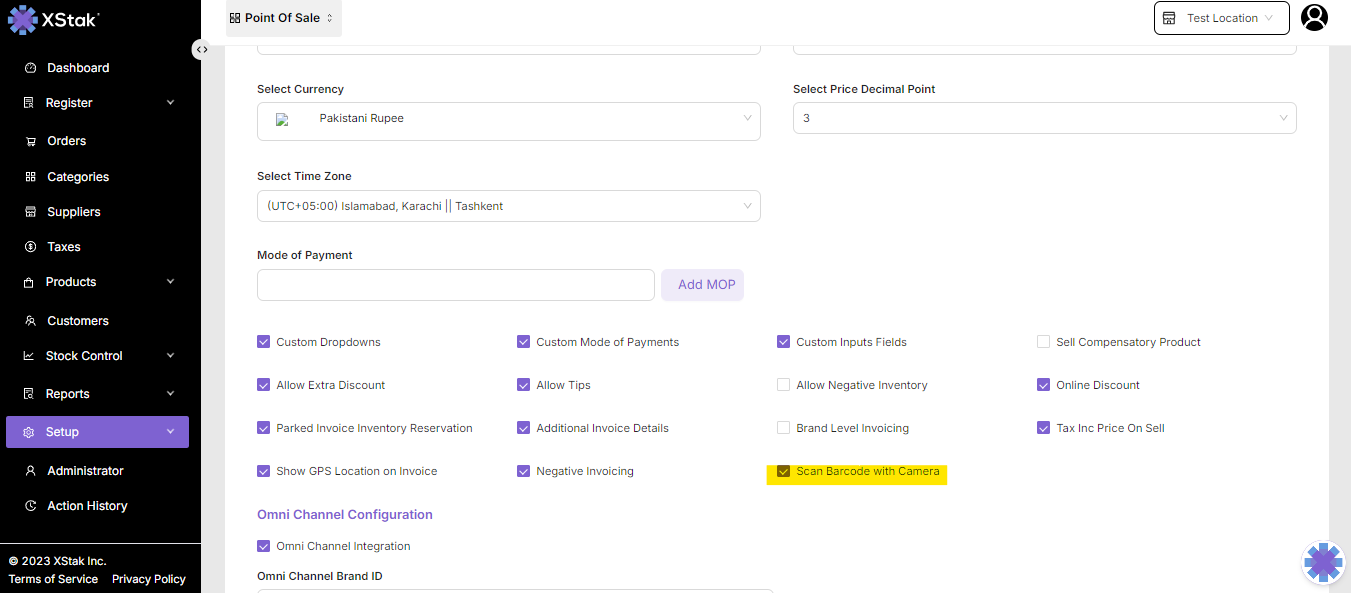Check Sell Compensatory Product option
Screen dimensions: 1351x593
point(1044,342)
